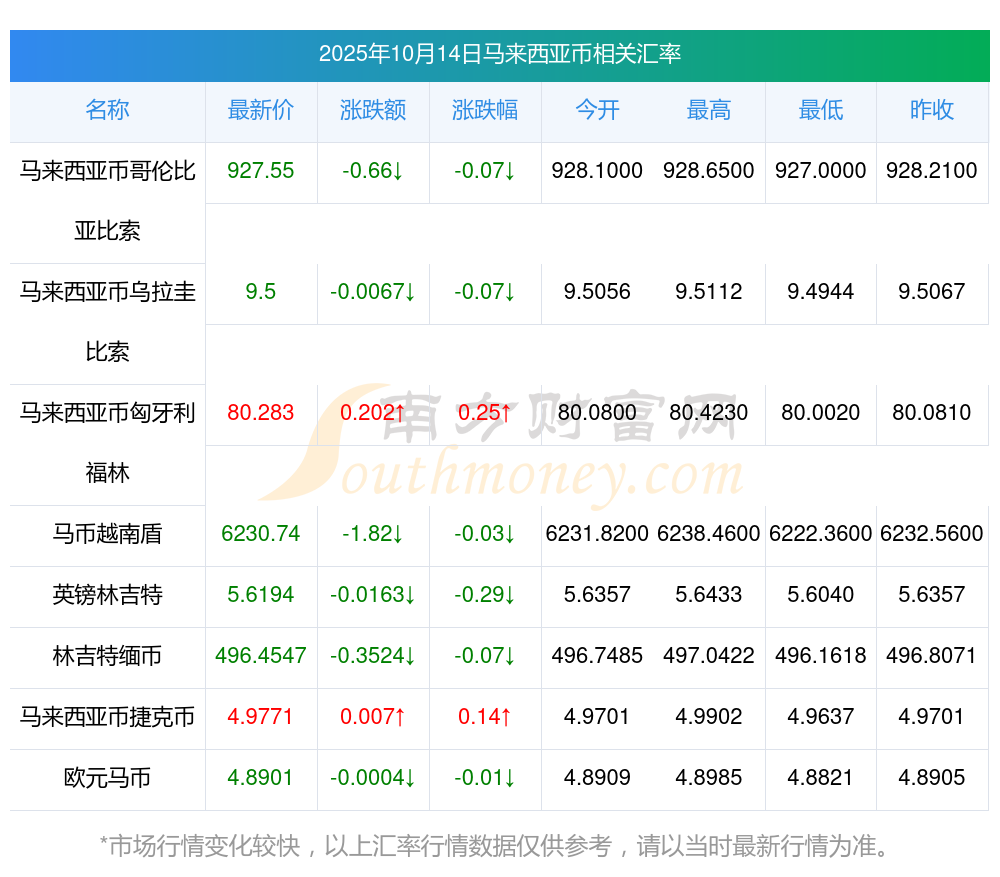Click the disclaimer text at the bottom
The width and height of the screenshot is (1000, 877).
[x=494, y=846]
